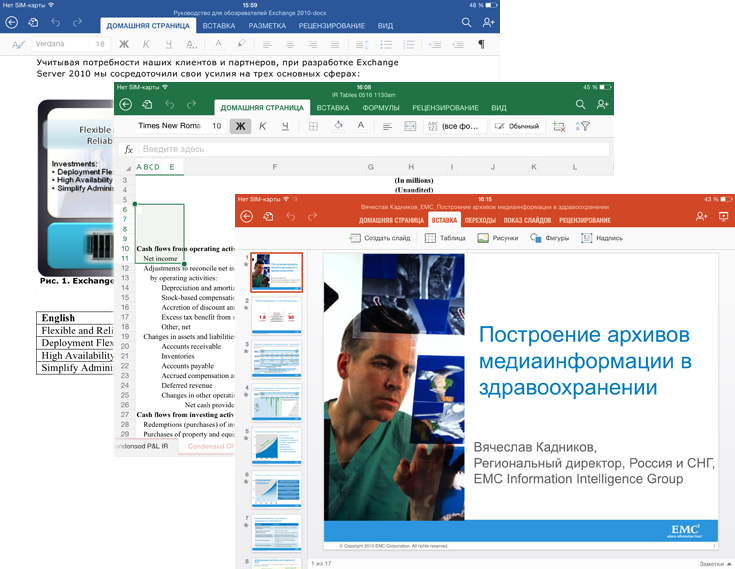
Task: Change font size 10 in Excel
Action: (x=216, y=126)
